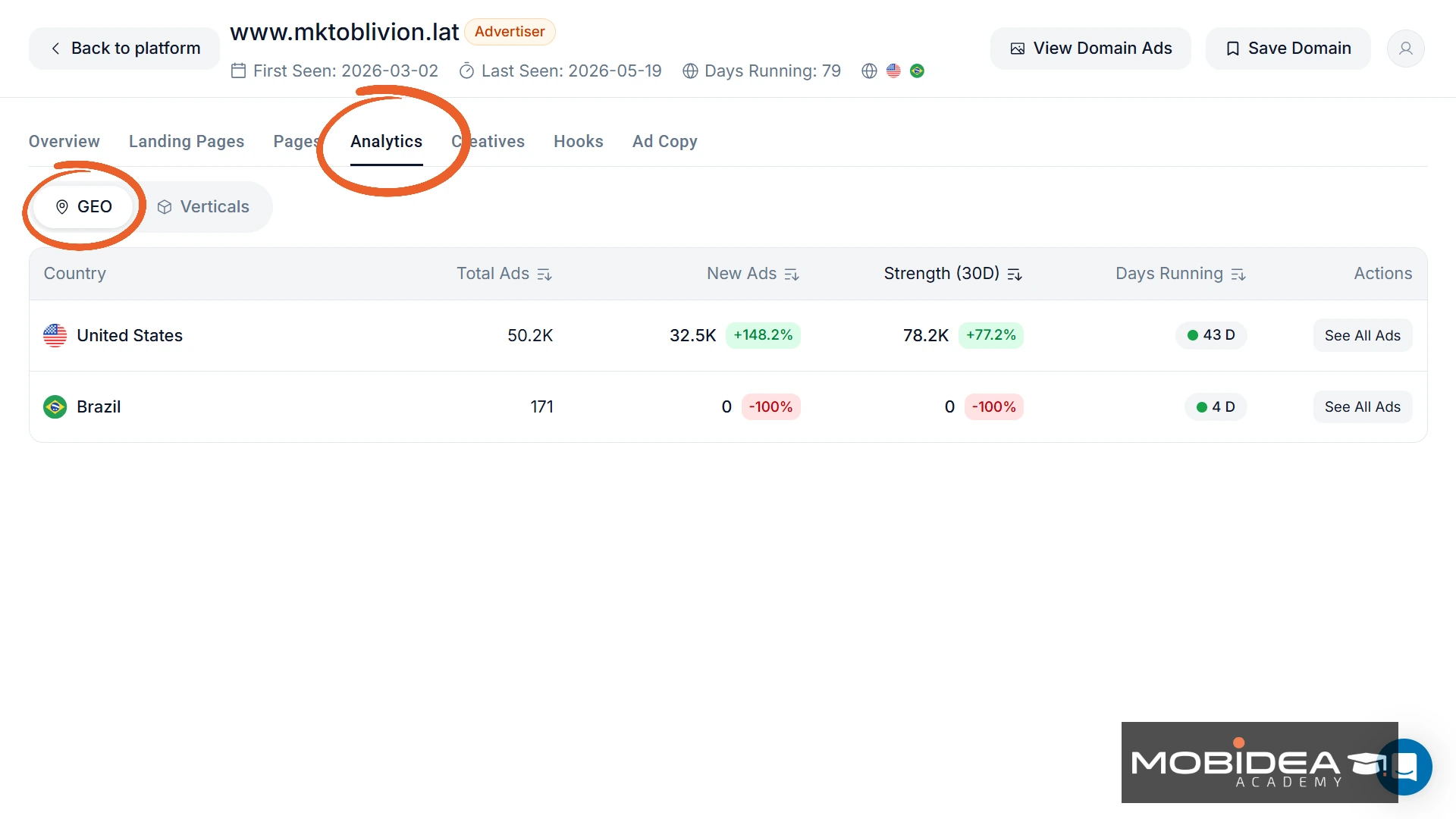This screenshot has height=819, width=1456.
Task: Click Last Seen: 2026-05-19 text
Action: (x=572, y=71)
